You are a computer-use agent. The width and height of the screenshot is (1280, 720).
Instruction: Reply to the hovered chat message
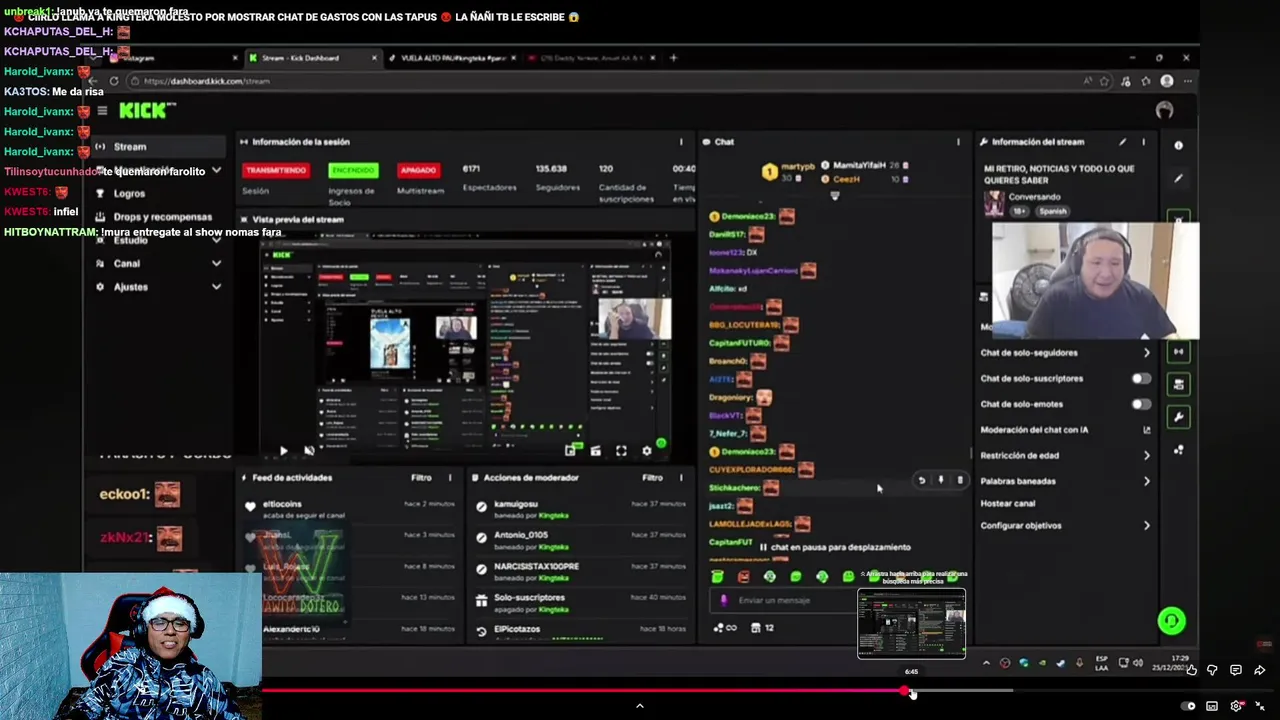[922, 480]
